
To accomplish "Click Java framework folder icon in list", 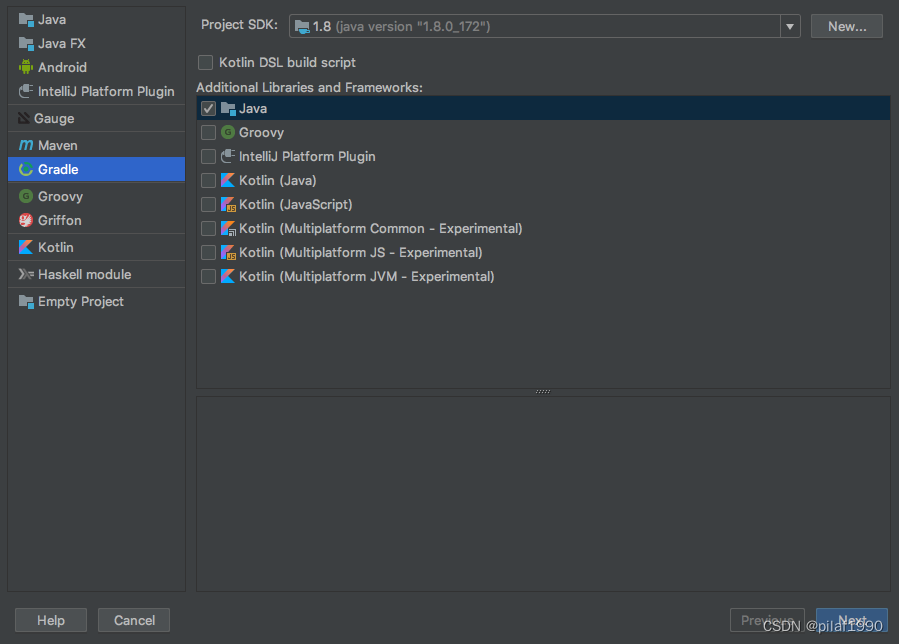I will [x=228, y=108].
